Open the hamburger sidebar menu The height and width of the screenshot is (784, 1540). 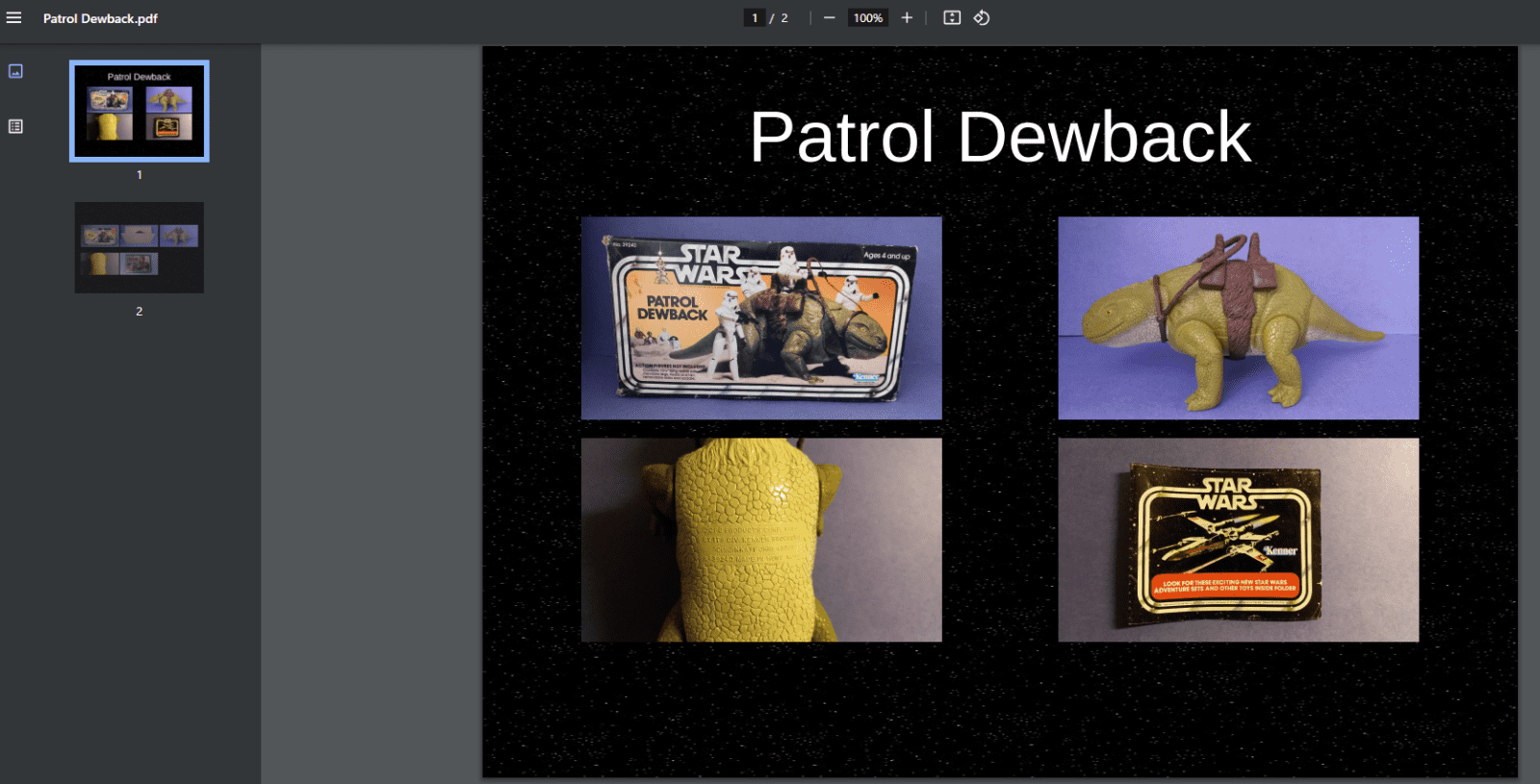[14, 18]
